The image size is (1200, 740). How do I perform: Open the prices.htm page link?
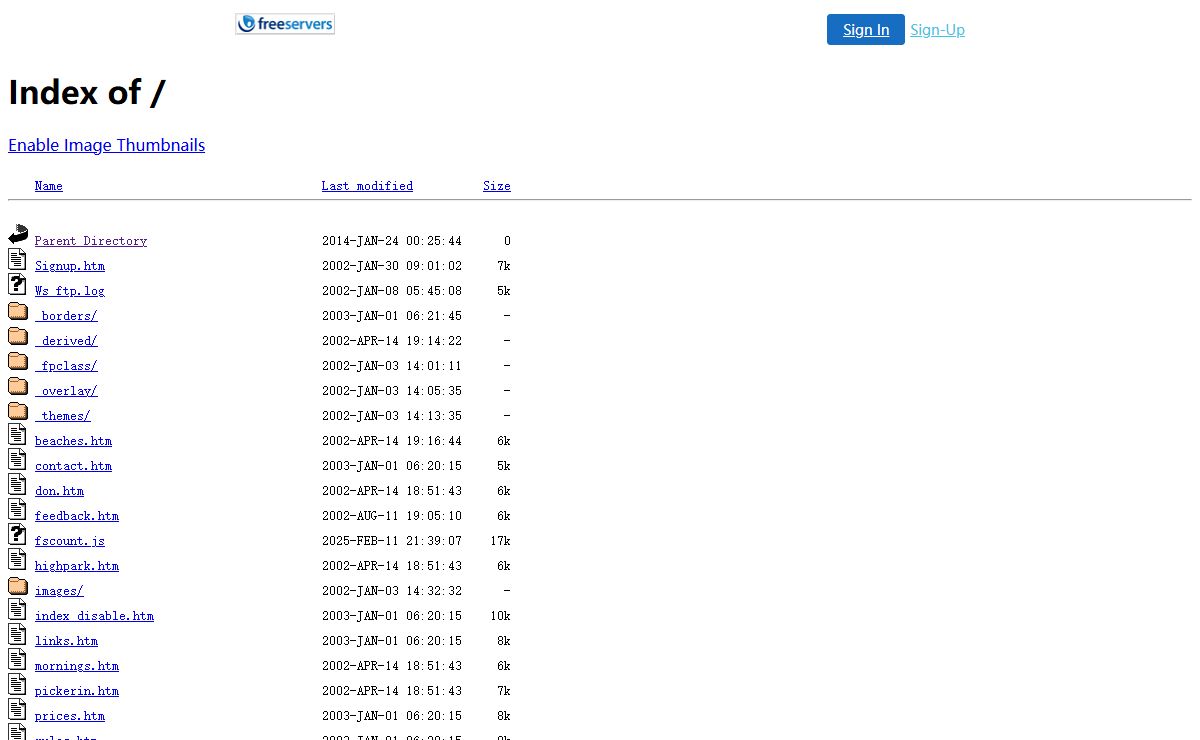click(x=70, y=716)
